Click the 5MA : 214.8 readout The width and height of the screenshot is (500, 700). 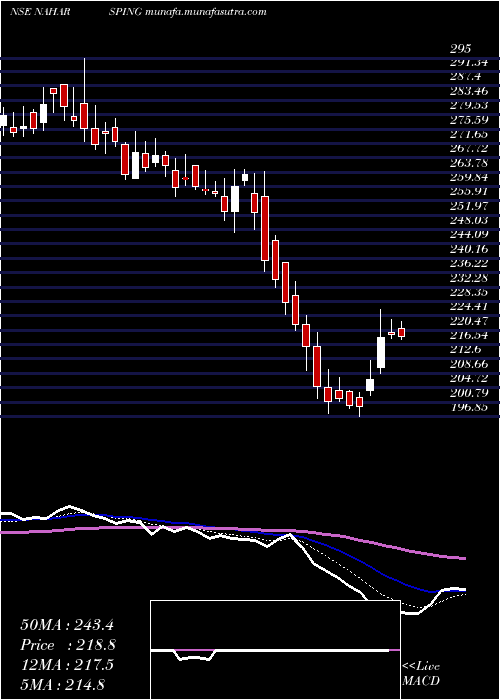pyautogui.click(x=62, y=685)
